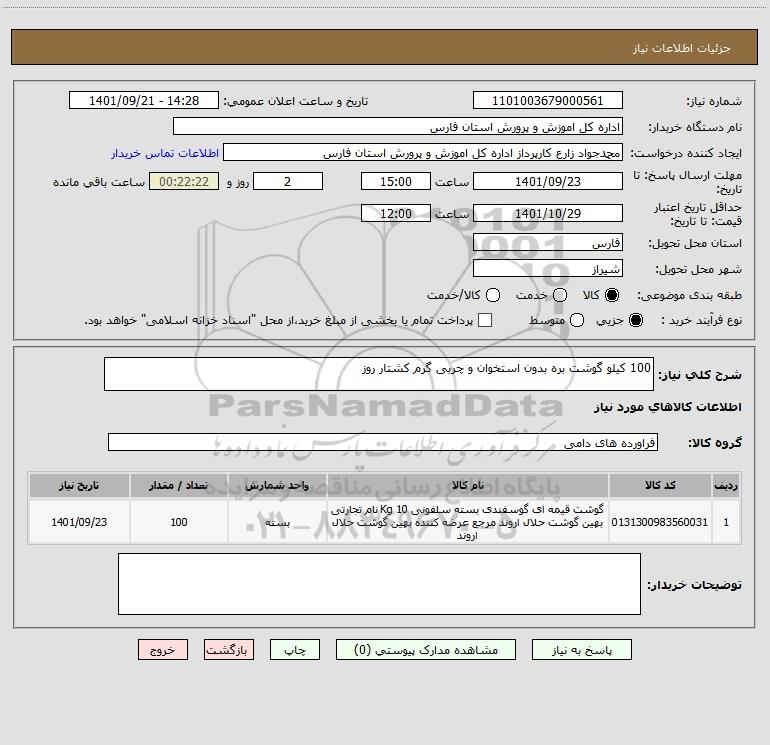Viewport: 770px width, 745px height.
Task: Click the ردیف column header
Action: [x=726, y=486]
